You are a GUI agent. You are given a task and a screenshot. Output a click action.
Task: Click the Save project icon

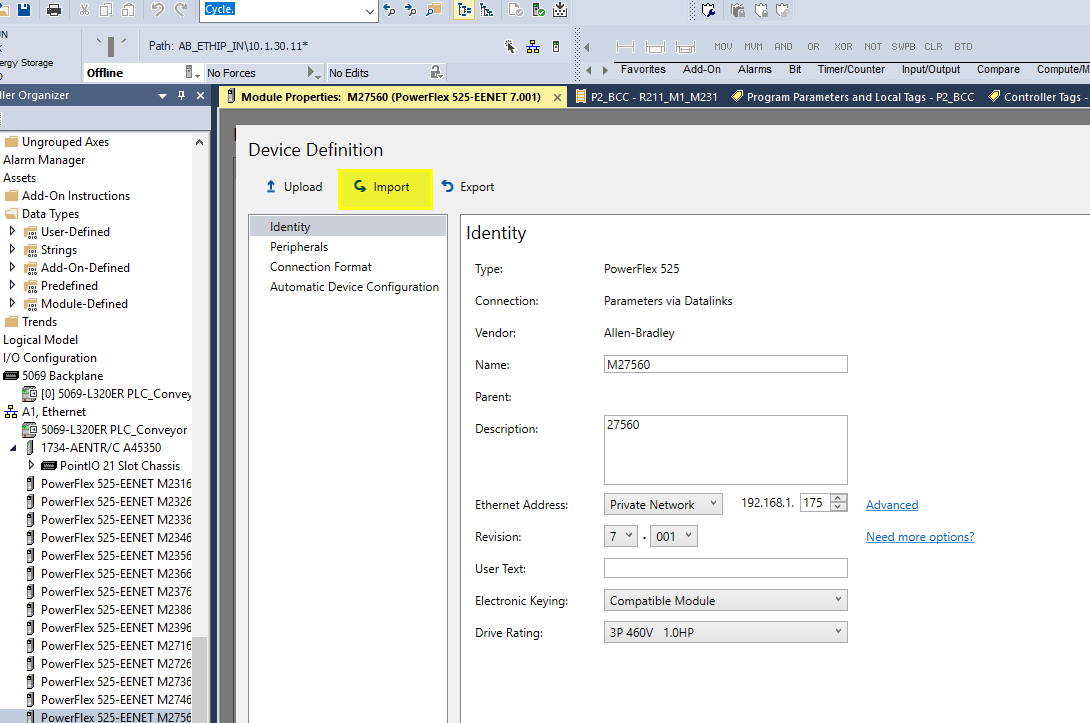(24, 10)
